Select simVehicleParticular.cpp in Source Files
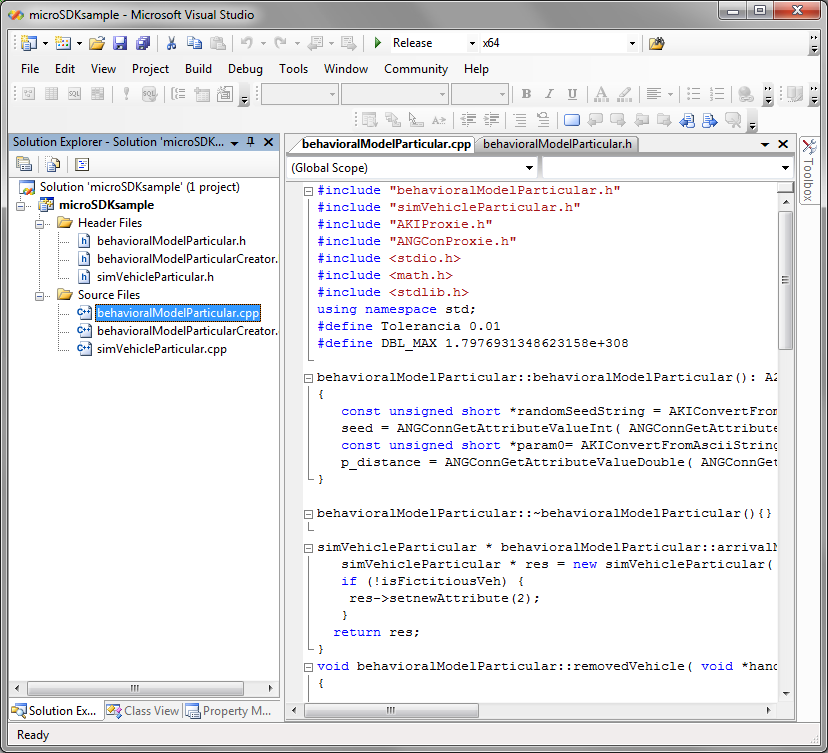The height and width of the screenshot is (753, 828). click(x=161, y=349)
